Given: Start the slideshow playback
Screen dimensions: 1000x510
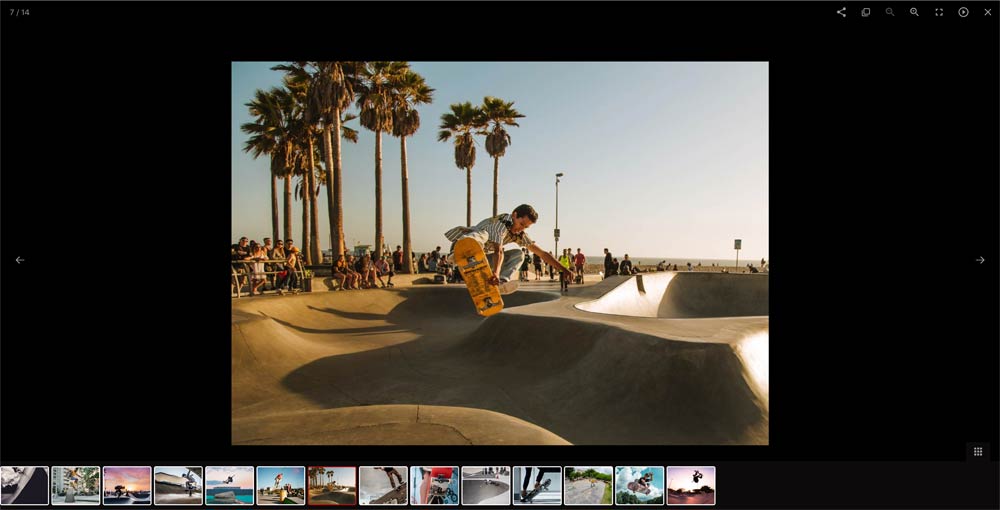Looking at the screenshot, I should click(x=963, y=12).
